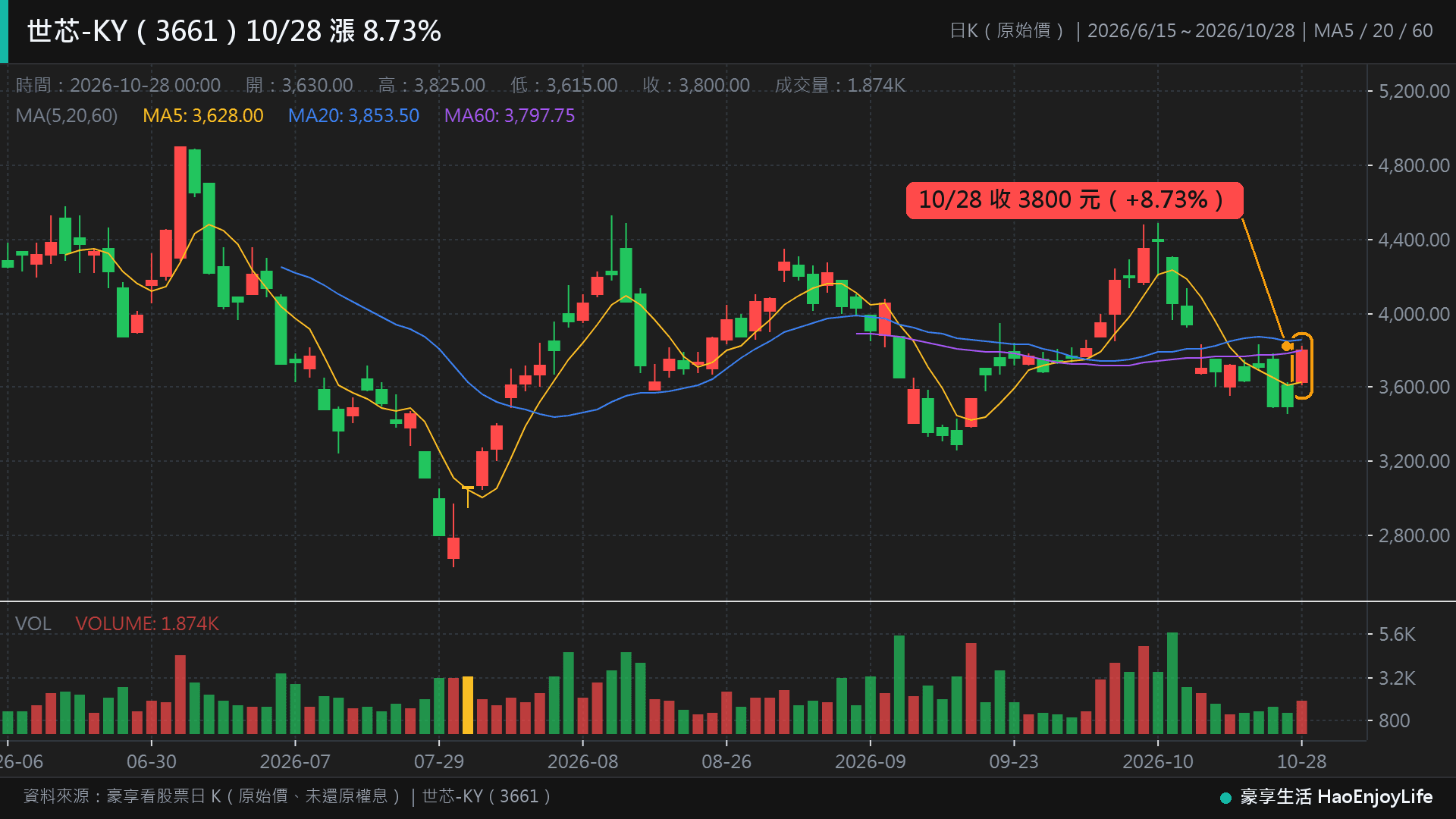
Task: Click the 高: 3,825.00 high price value
Action: [431, 85]
